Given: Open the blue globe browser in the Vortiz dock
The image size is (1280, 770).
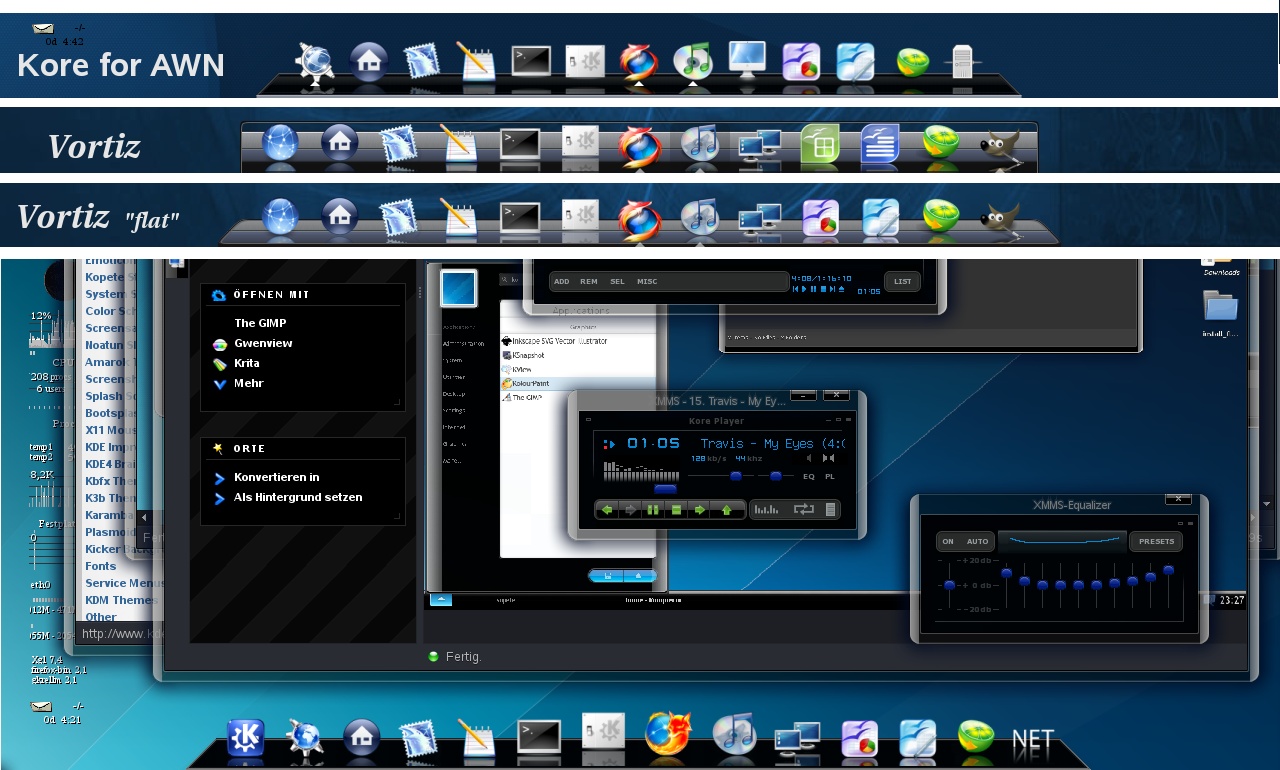Looking at the screenshot, I should 280,143.
